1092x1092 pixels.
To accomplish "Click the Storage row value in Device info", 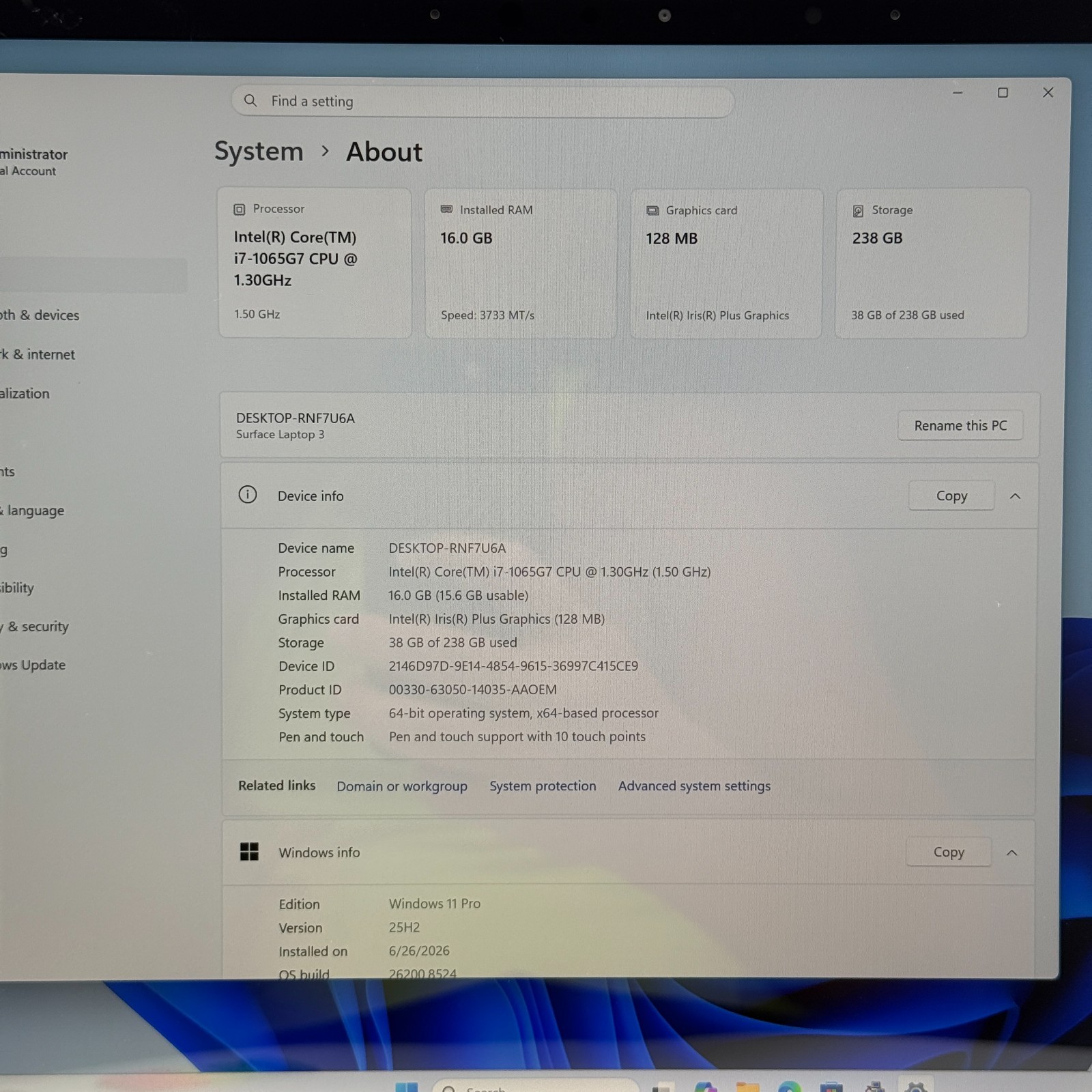I will [452, 643].
